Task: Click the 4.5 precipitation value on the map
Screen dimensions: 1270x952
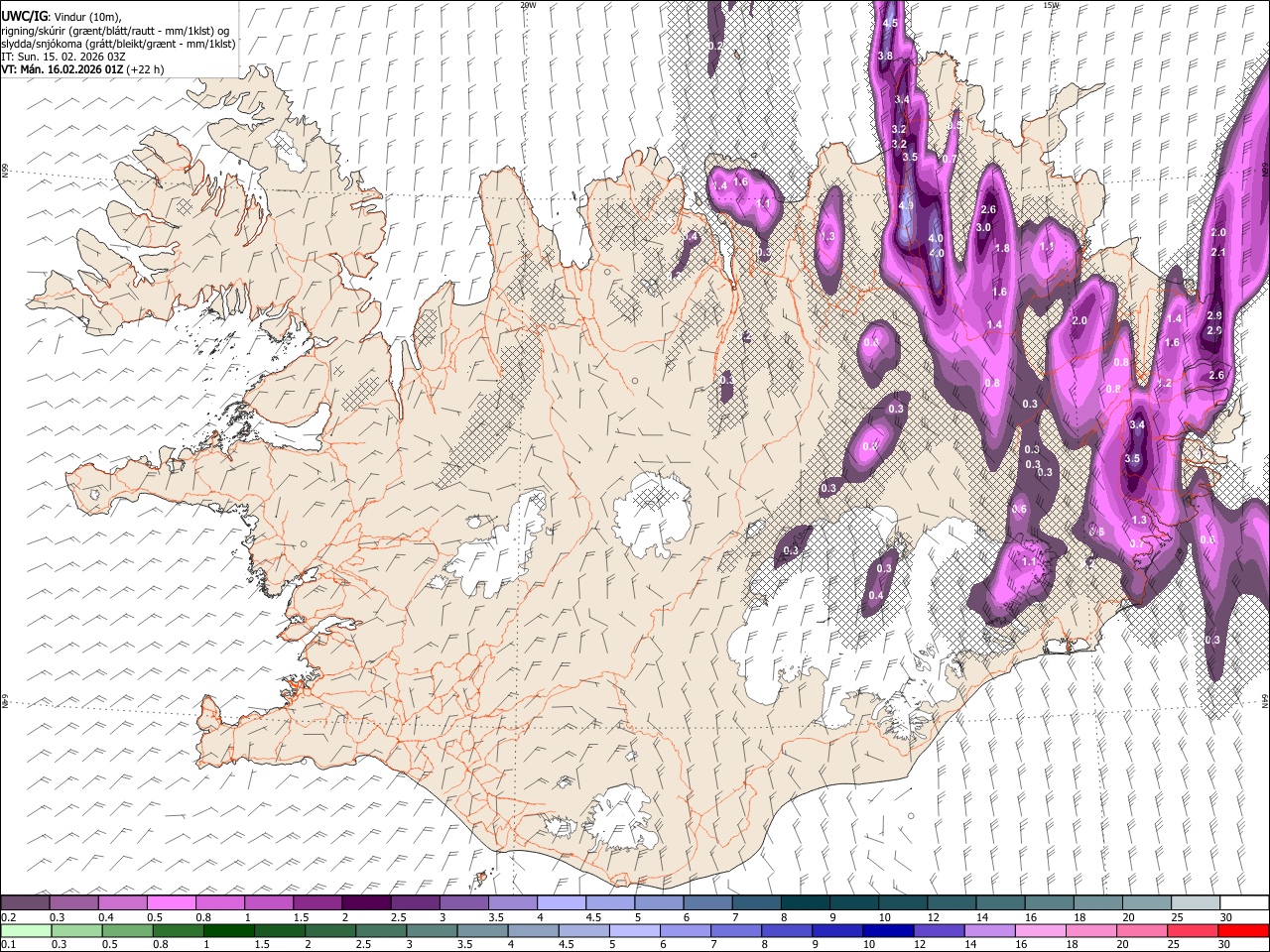Action: tap(890, 23)
